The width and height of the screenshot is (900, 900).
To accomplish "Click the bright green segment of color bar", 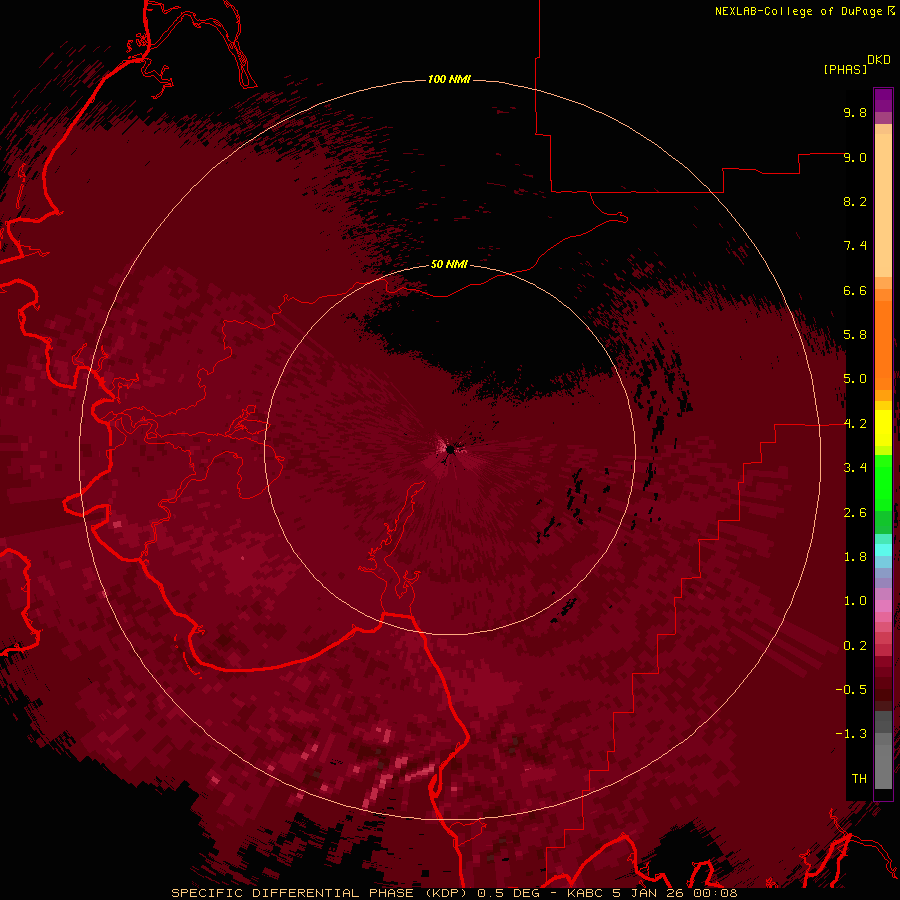I will pos(883,481).
